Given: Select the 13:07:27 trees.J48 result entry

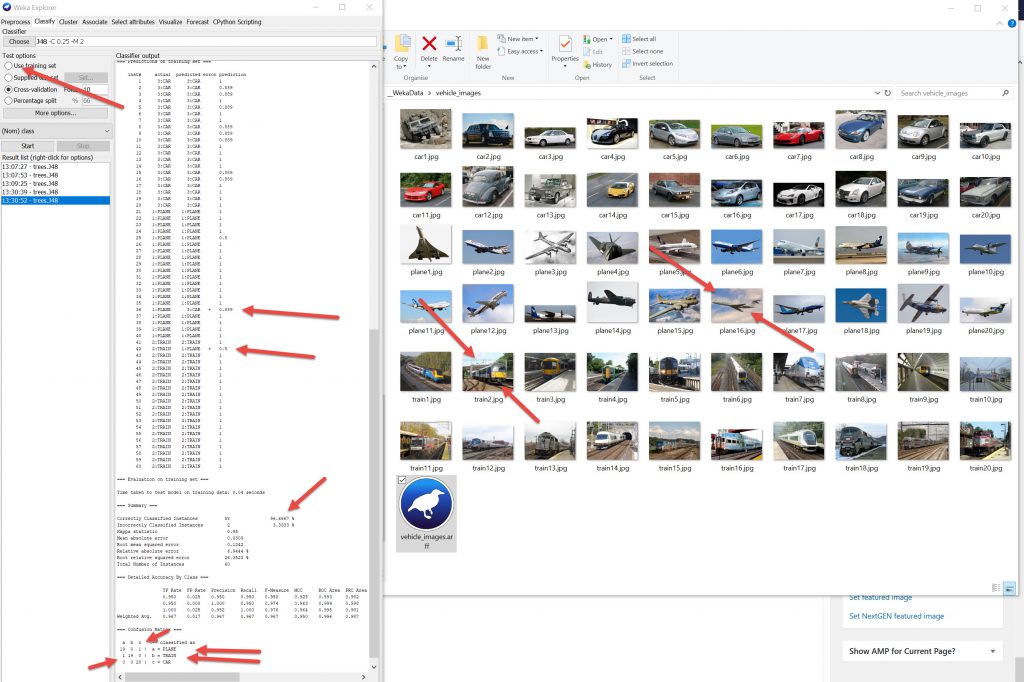Looking at the screenshot, I should coord(30,167).
